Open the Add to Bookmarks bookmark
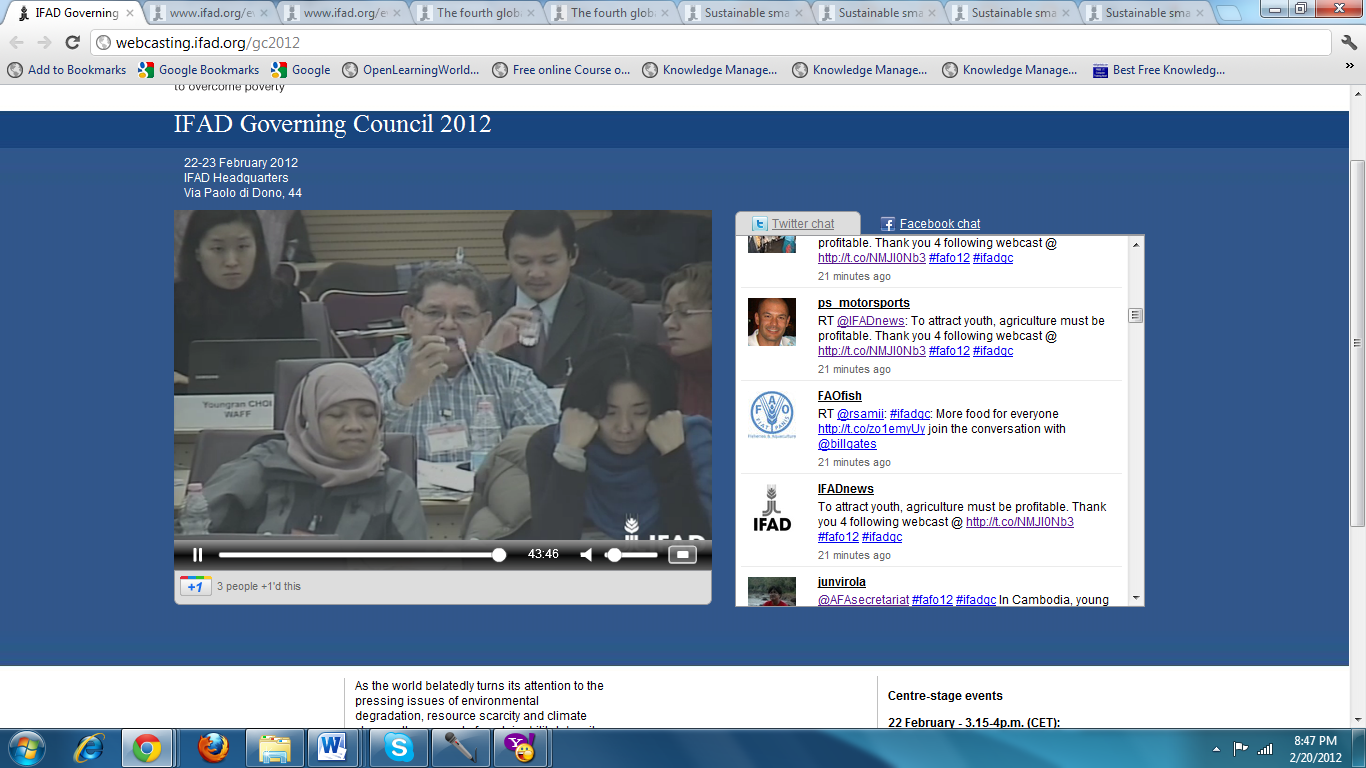Image resolution: width=1366 pixels, height=768 pixels. pos(67,70)
